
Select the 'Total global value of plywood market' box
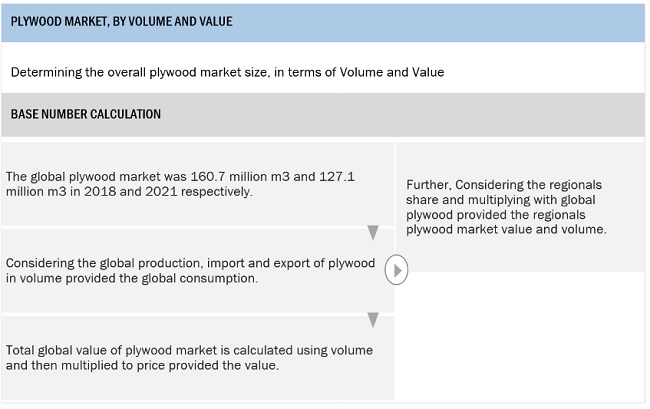pos(190,357)
